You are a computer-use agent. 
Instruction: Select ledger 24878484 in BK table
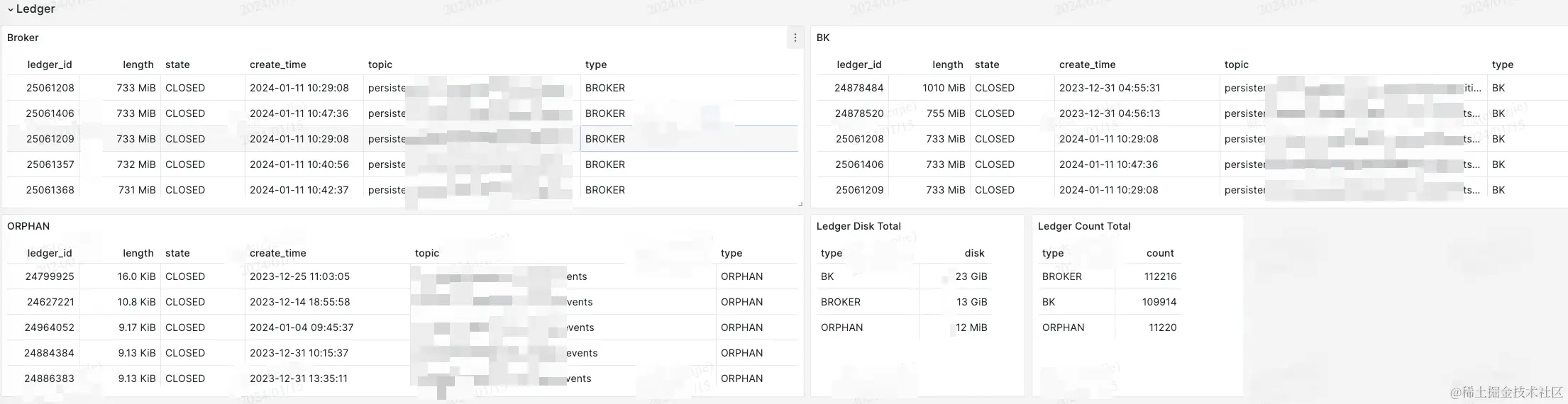(x=859, y=88)
